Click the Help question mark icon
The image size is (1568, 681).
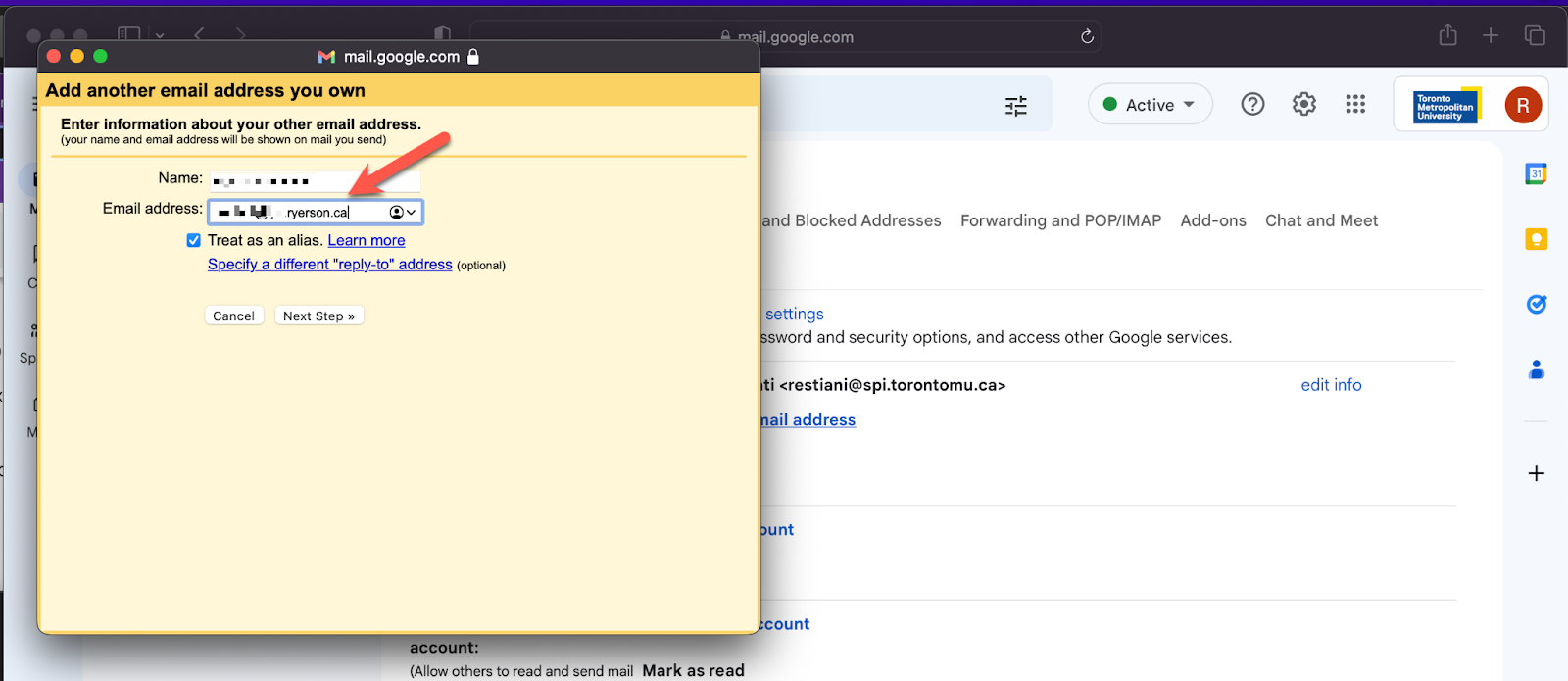[x=1252, y=104]
